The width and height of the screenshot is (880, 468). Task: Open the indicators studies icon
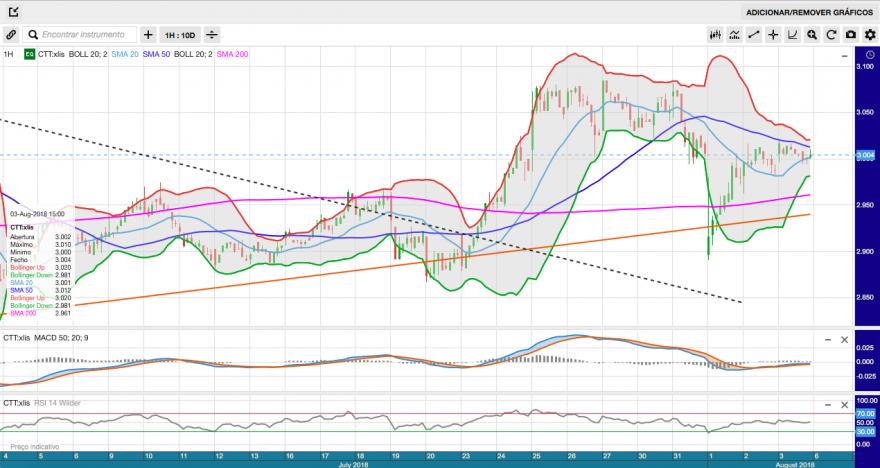734,35
